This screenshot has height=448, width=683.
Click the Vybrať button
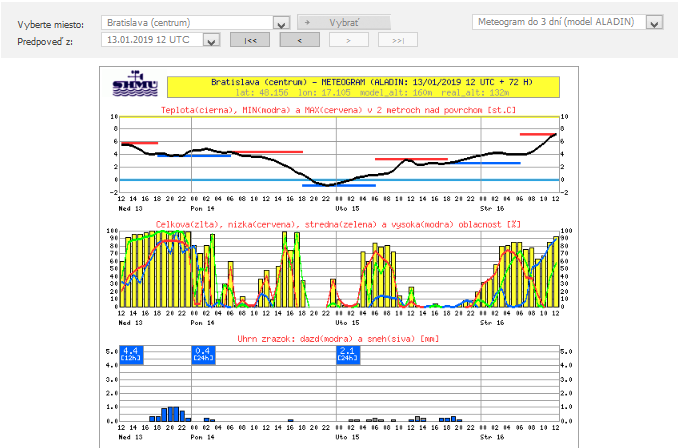[x=344, y=22]
